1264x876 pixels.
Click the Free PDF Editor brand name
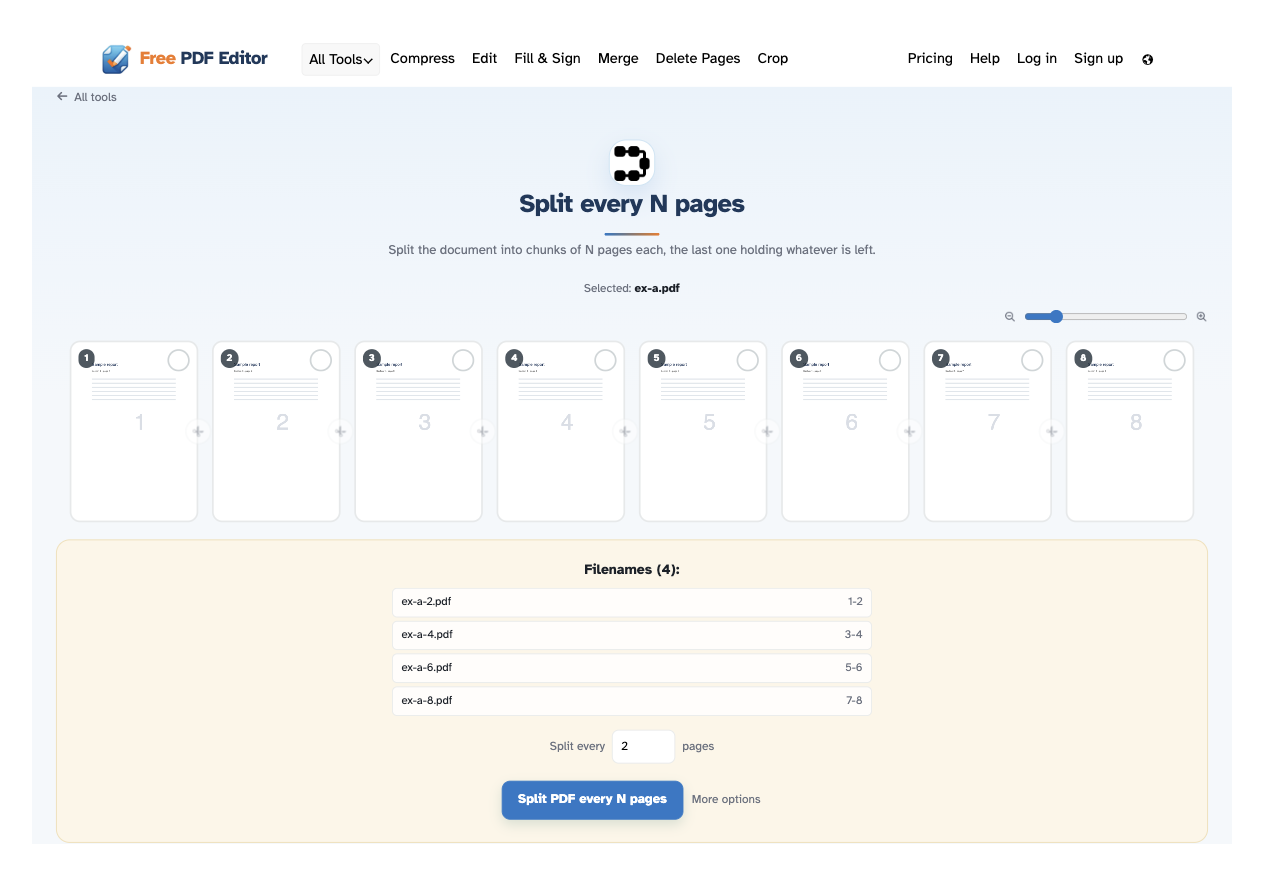coord(204,58)
